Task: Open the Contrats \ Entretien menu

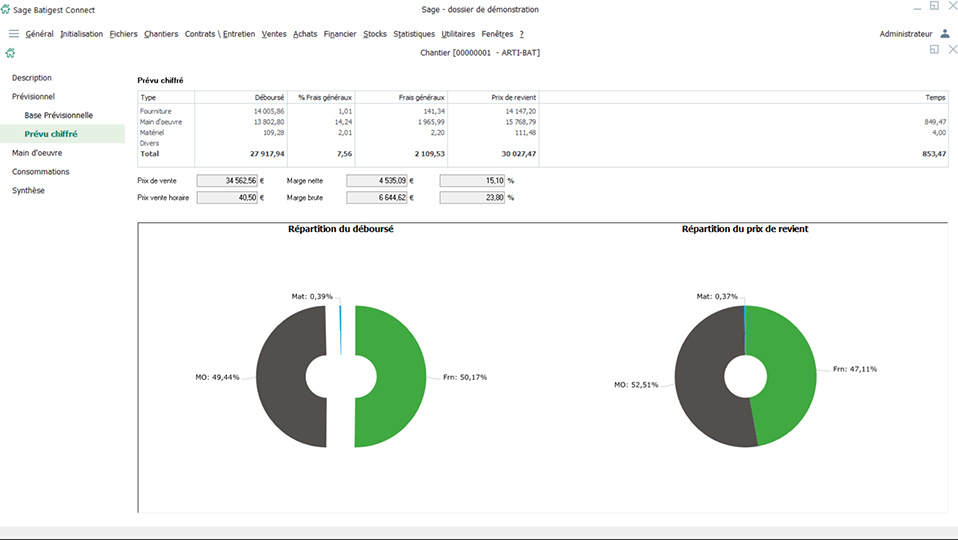Action: [x=220, y=34]
